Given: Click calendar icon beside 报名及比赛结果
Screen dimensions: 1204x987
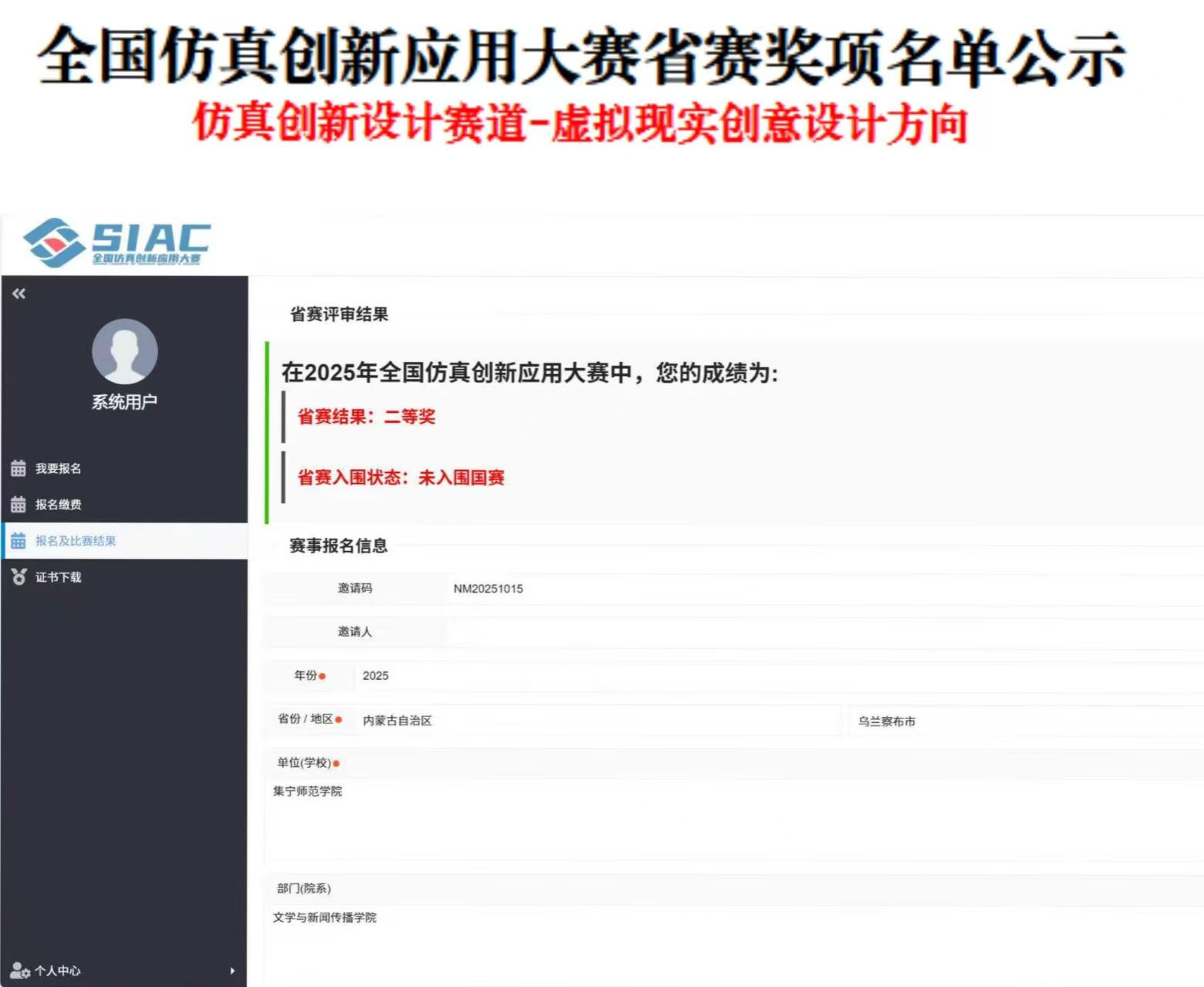Looking at the screenshot, I should 19,541.
